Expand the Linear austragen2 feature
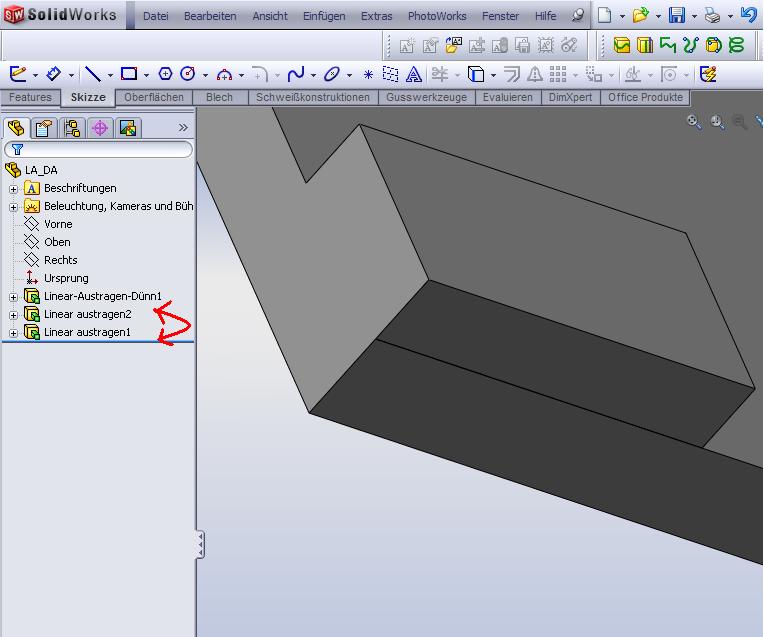Image resolution: width=764 pixels, height=637 pixels. tap(13, 314)
